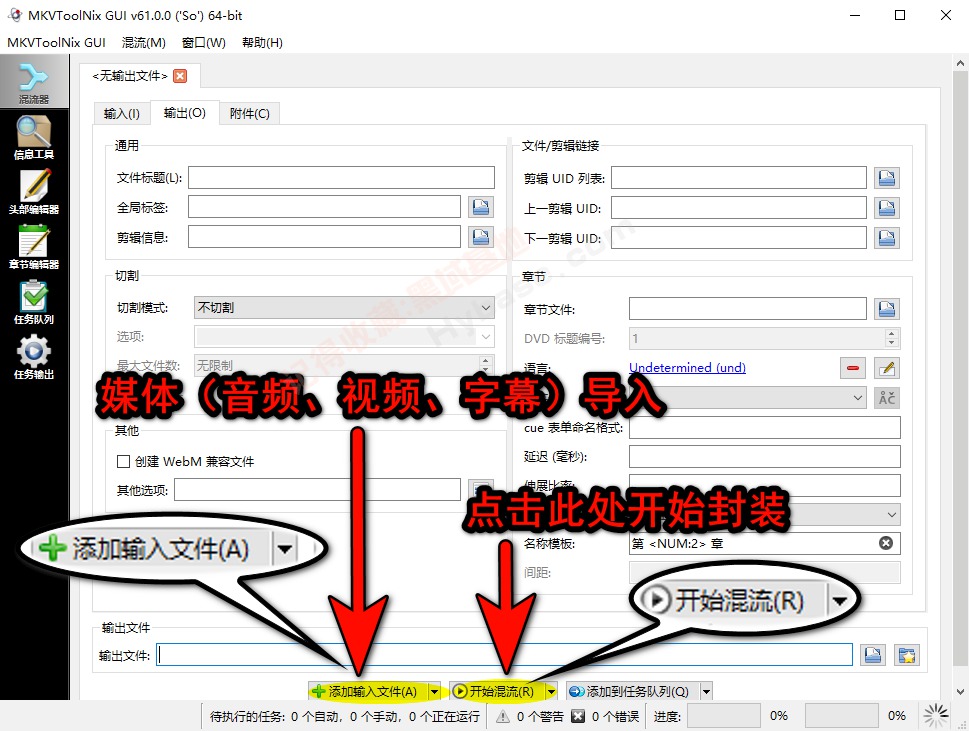Open the 章节编辑器 (Chapter Editor)

click(34, 248)
